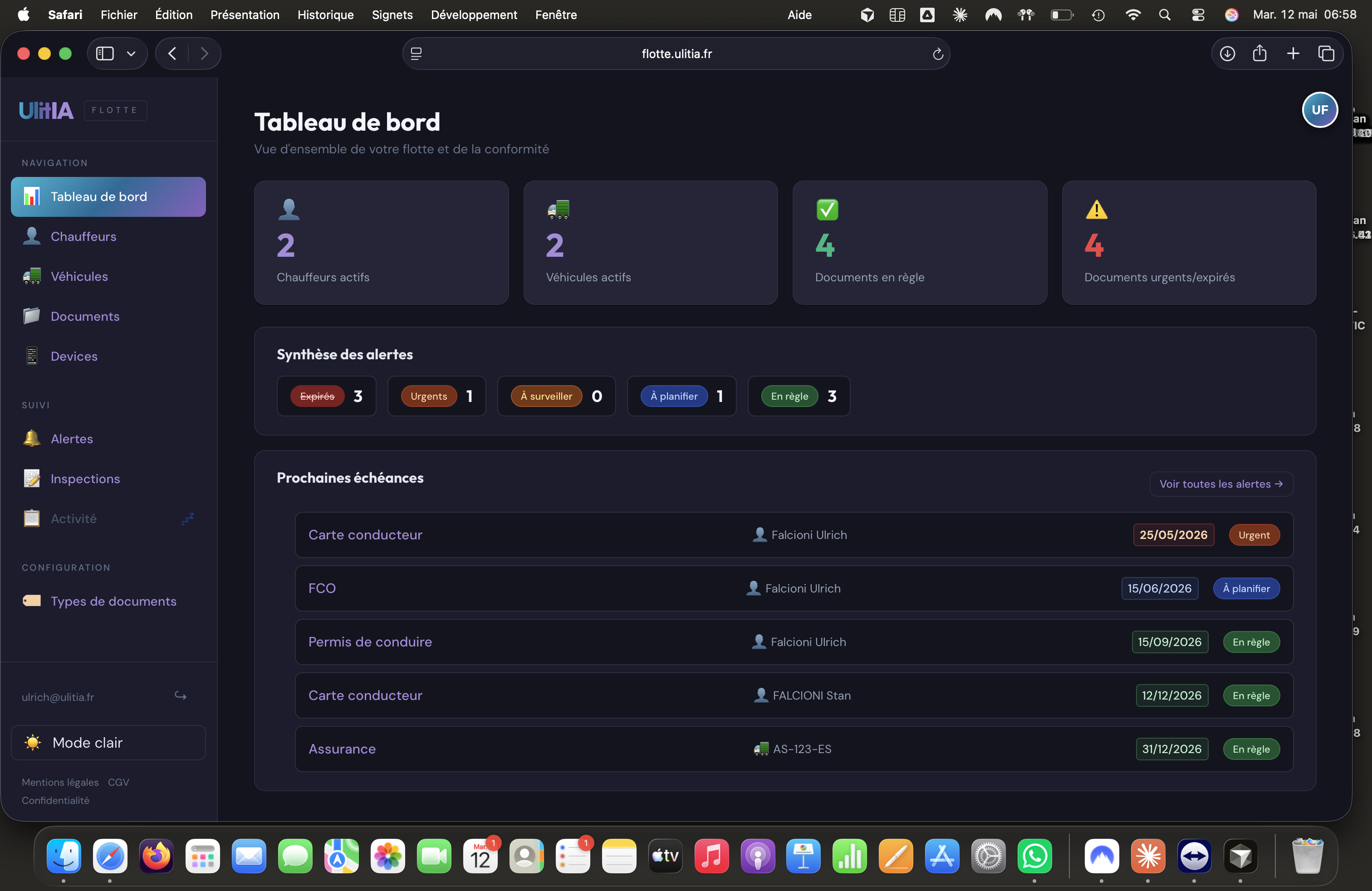Open the Alertes bell icon

tap(32, 439)
